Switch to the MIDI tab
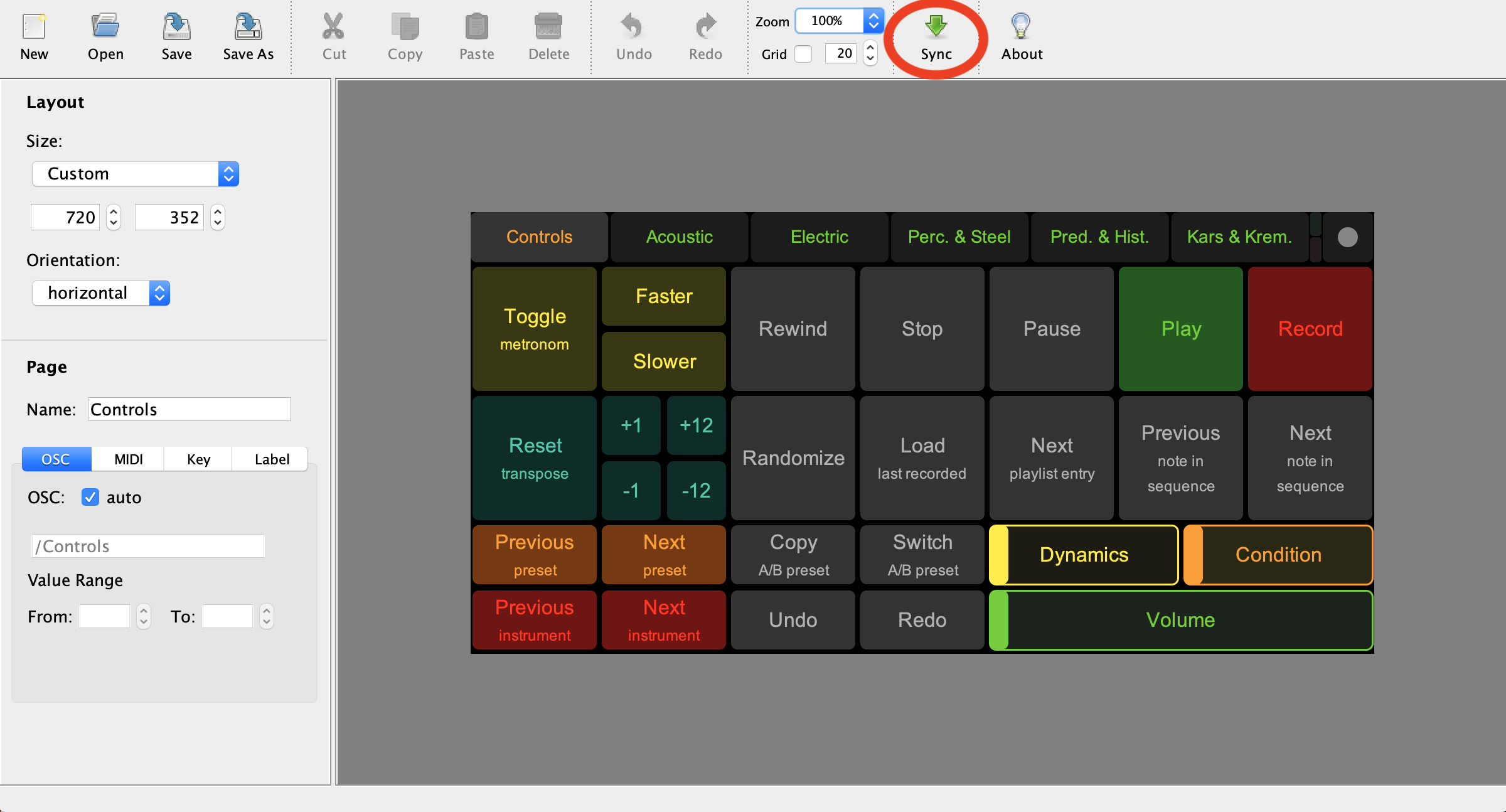1506x812 pixels. click(x=128, y=459)
